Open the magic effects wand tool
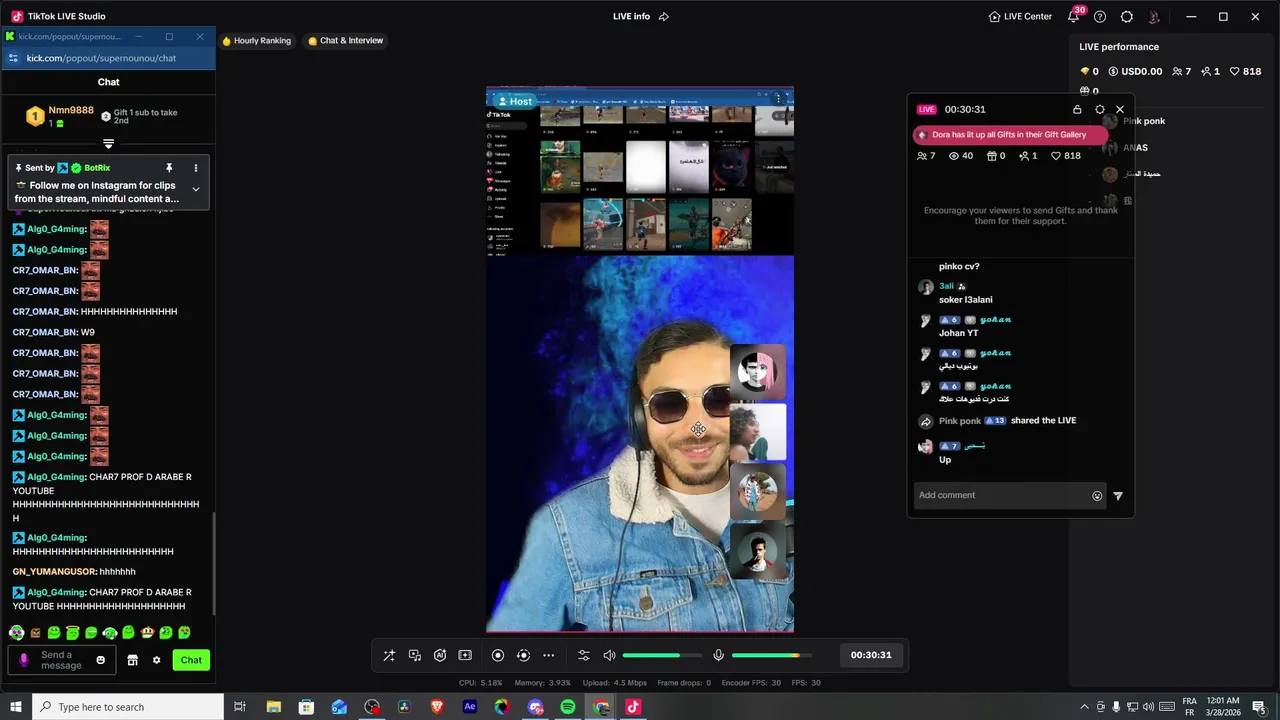 tap(389, 655)
